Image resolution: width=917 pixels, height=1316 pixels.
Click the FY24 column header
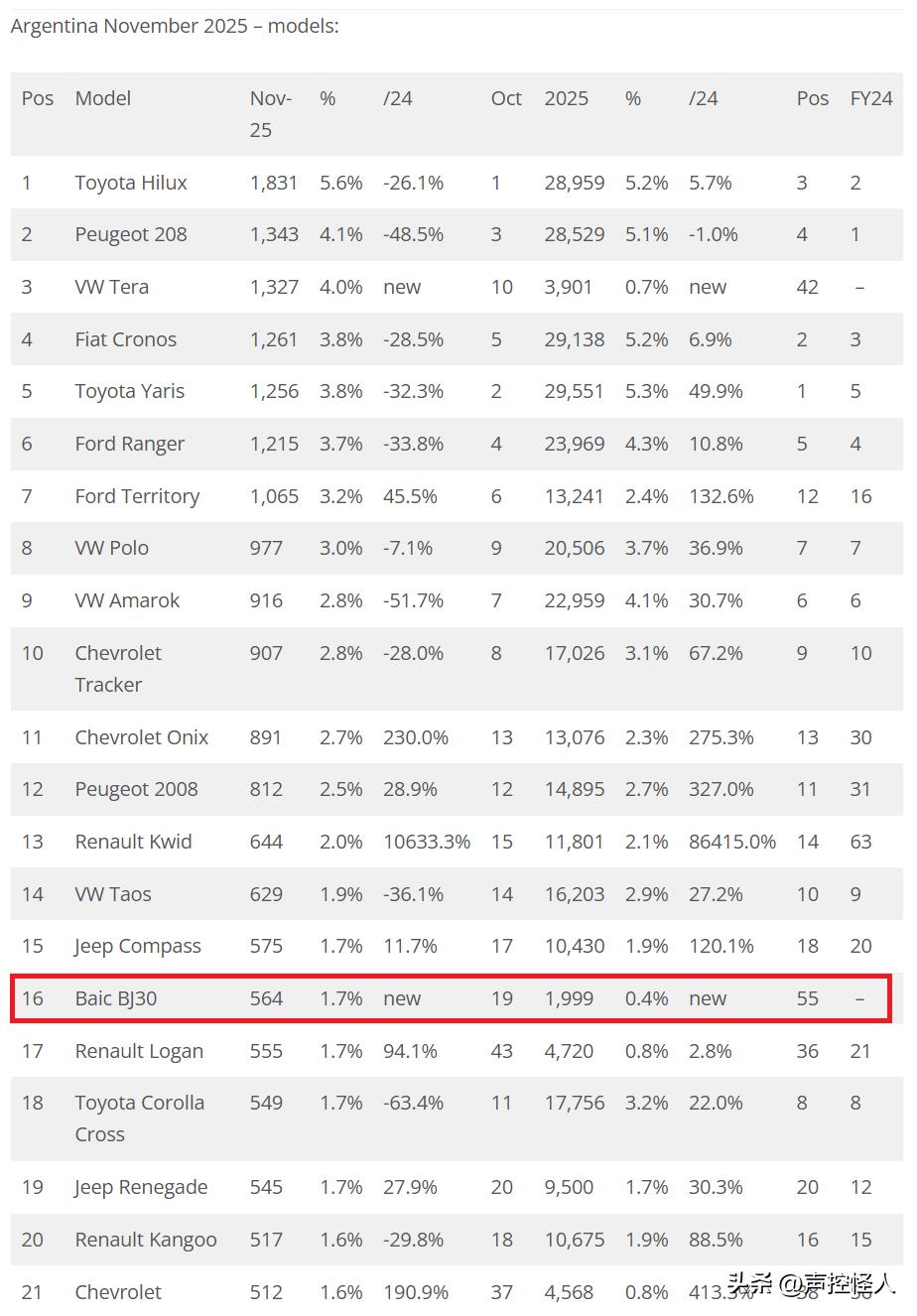[871, 98]
